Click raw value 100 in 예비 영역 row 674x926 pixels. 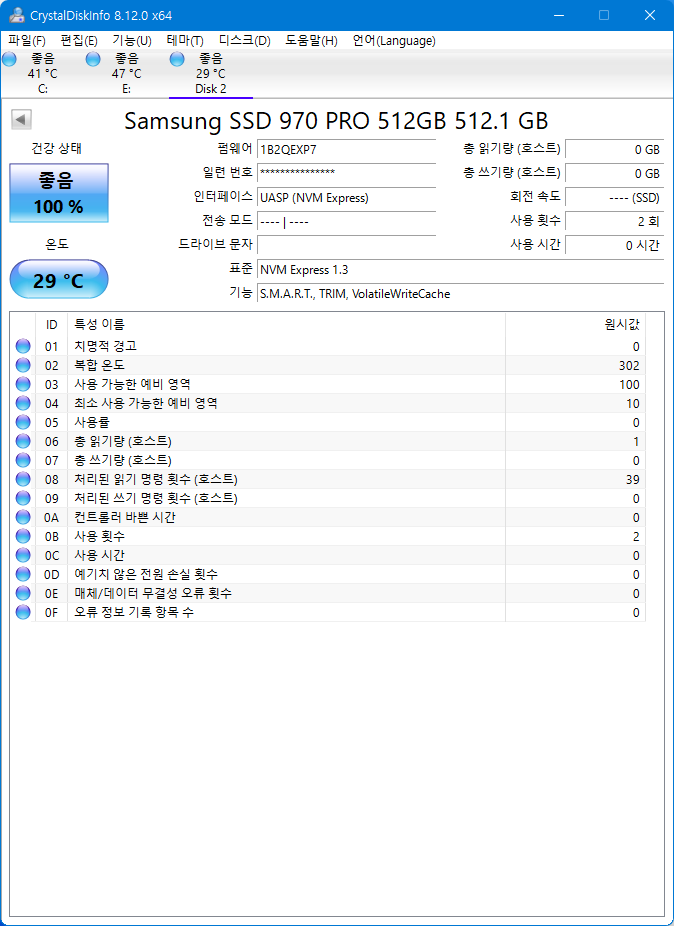click(x=629, y=384)
